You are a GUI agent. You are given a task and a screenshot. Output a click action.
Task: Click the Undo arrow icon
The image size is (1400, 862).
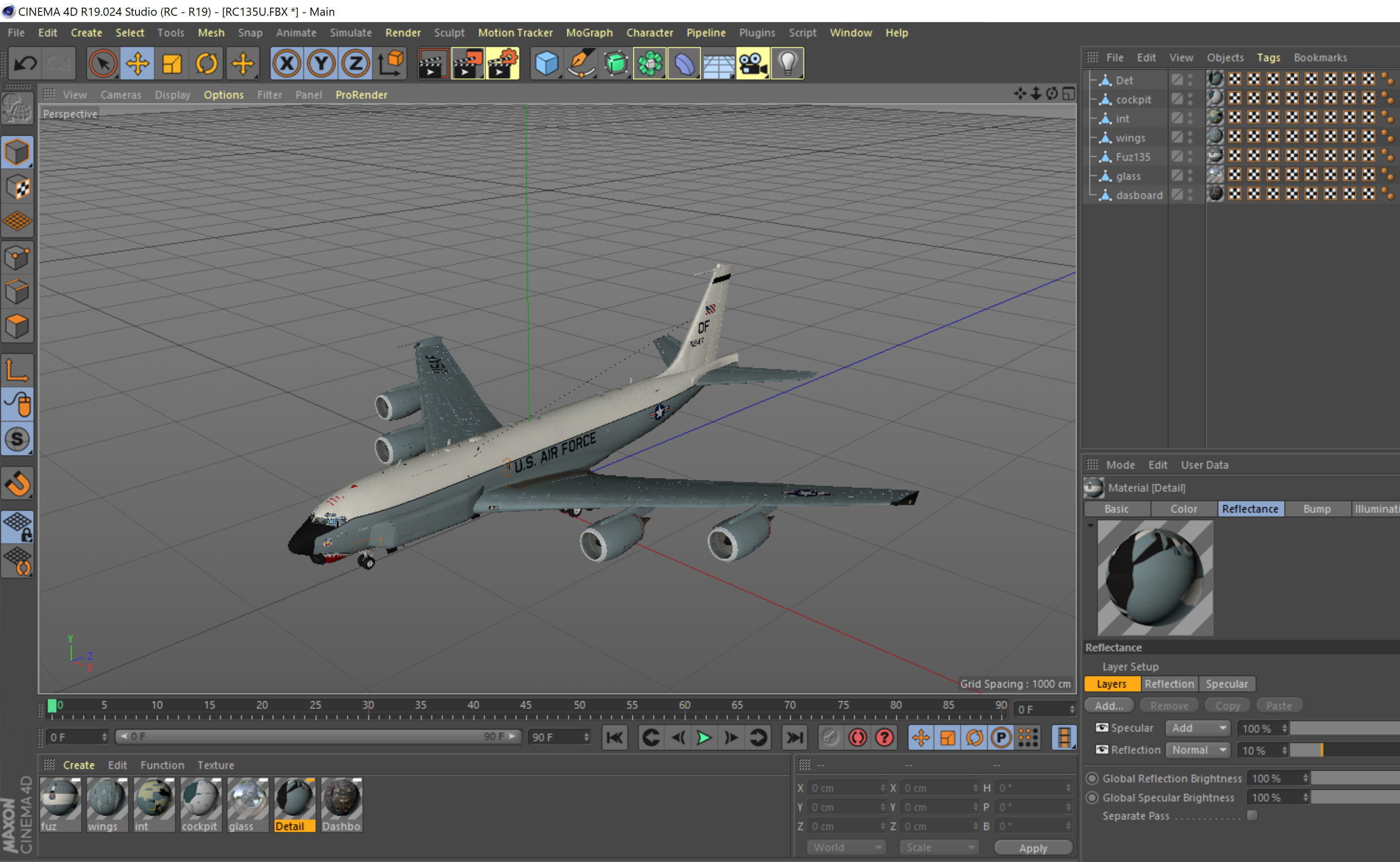point(25,63)
